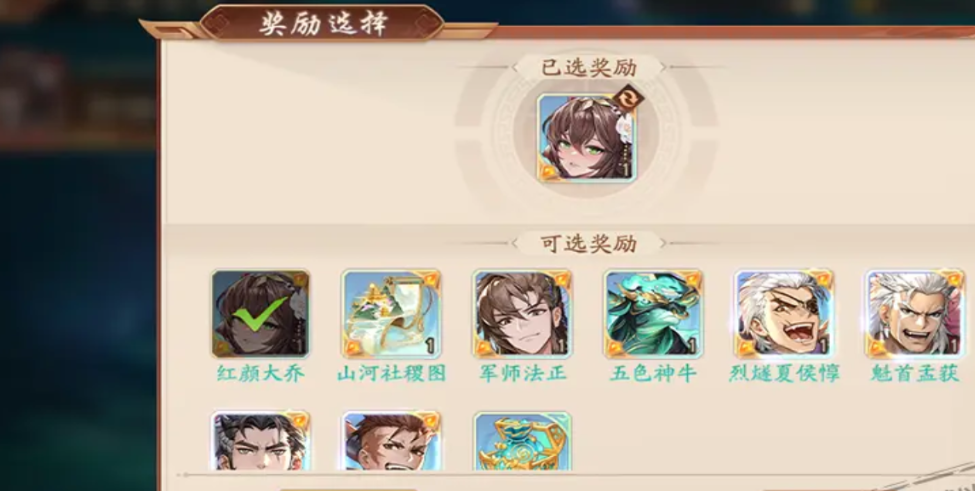This screenshot has height=491, width=975.
Task: Choose the 魁首孟获 hero portrait
Action: (x=915, y=313)
